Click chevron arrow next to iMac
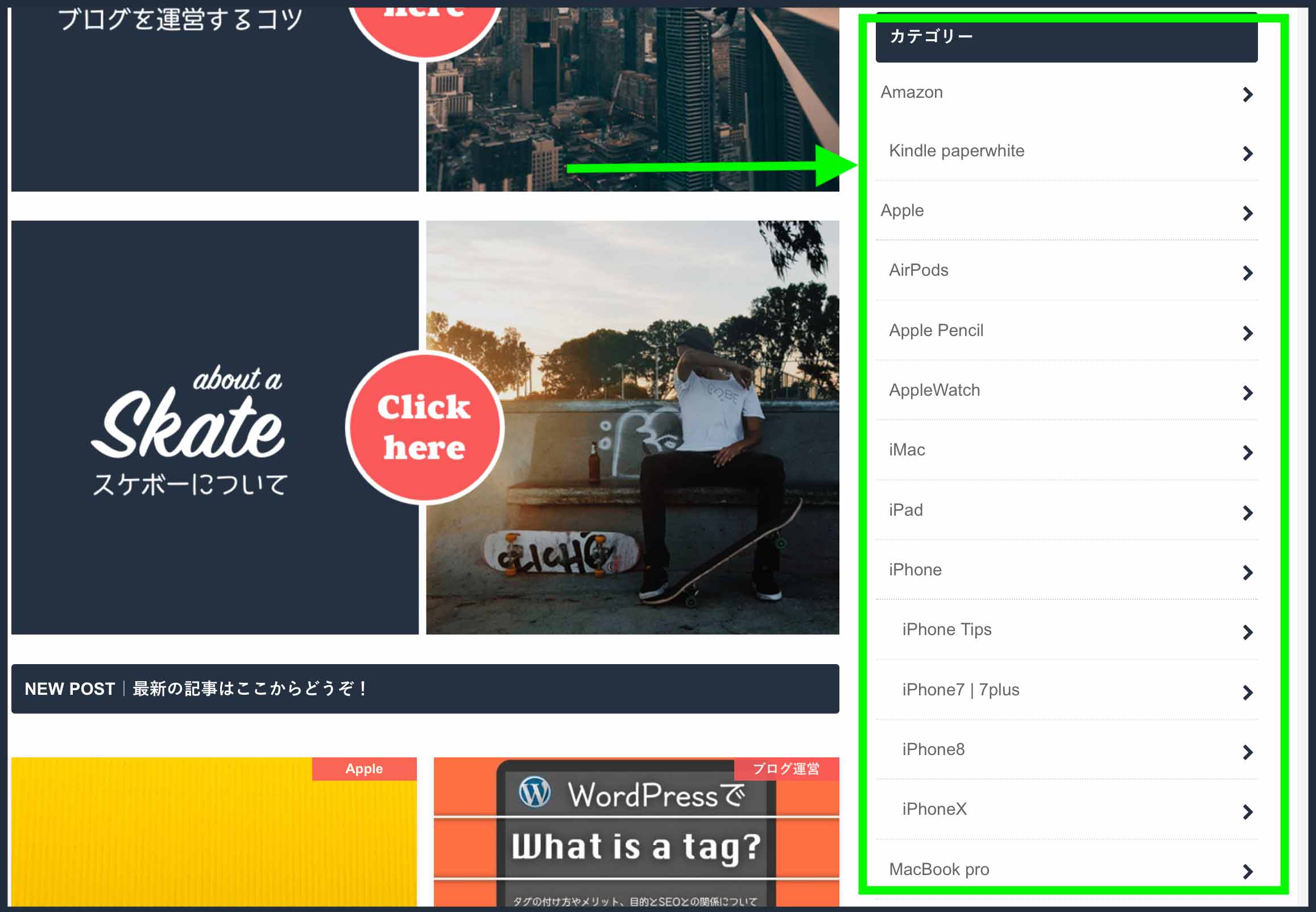Image resolution: width=1316 pixels, height=912 pixels. click(1247, 453)
